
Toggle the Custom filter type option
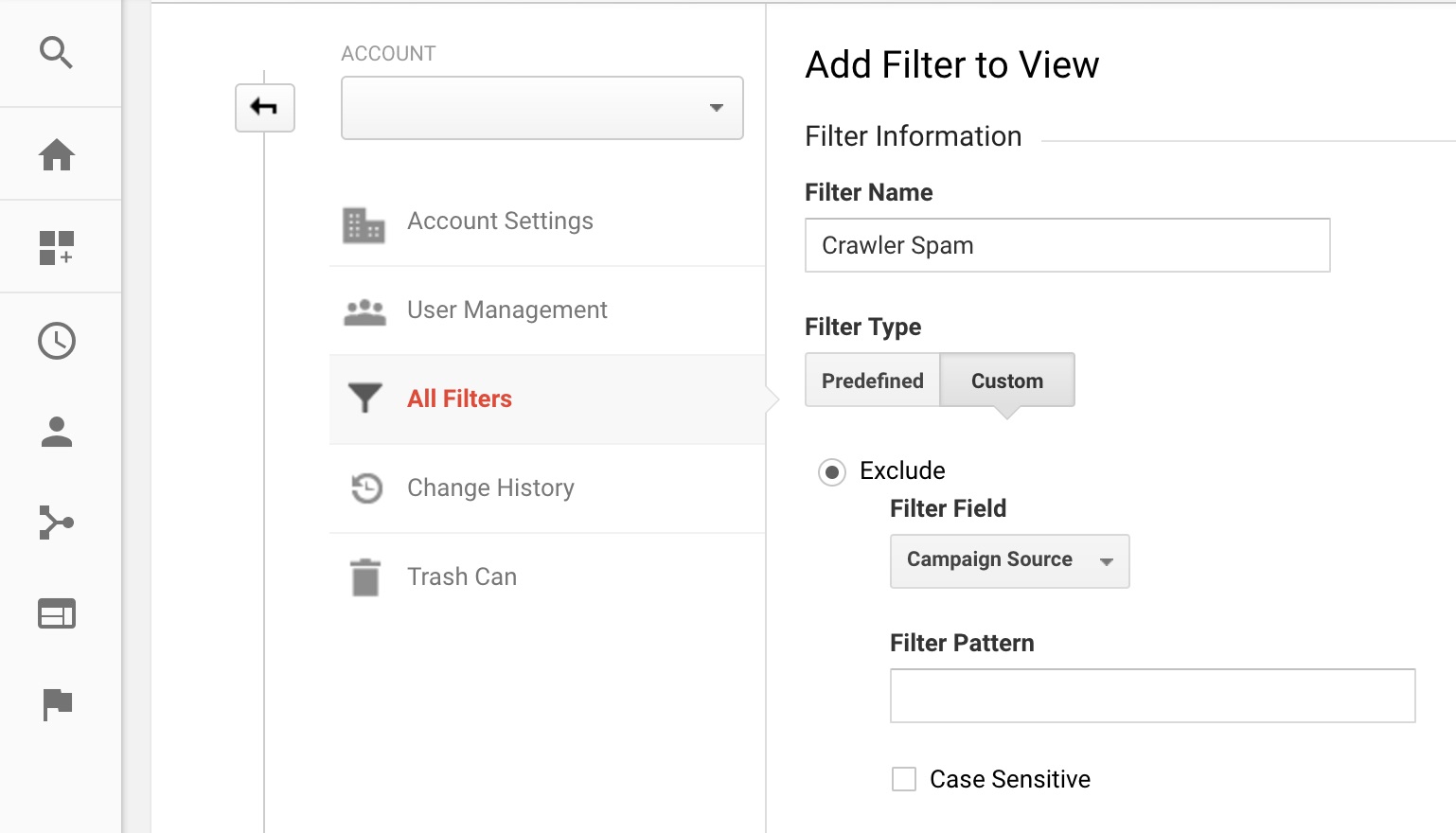click(x=1006, y=380)
